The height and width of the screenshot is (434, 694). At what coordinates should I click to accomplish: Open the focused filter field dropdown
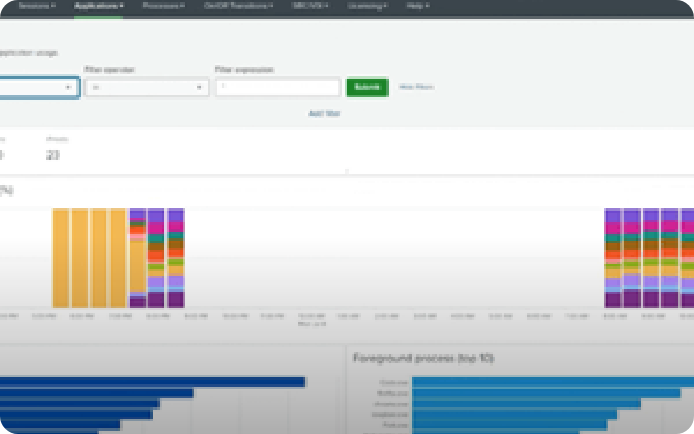point(39,88)
